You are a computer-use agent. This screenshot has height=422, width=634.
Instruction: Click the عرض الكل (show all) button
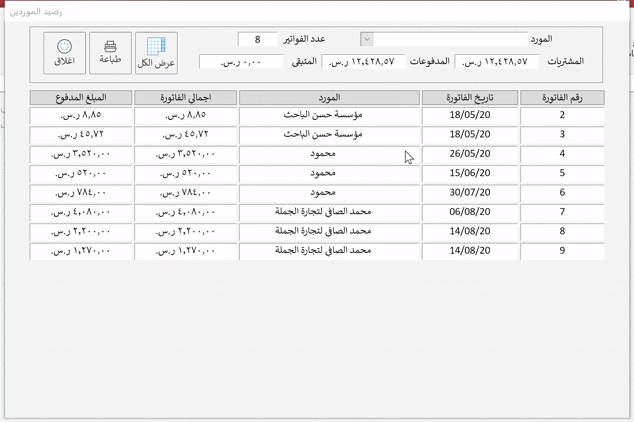point(156,52)
